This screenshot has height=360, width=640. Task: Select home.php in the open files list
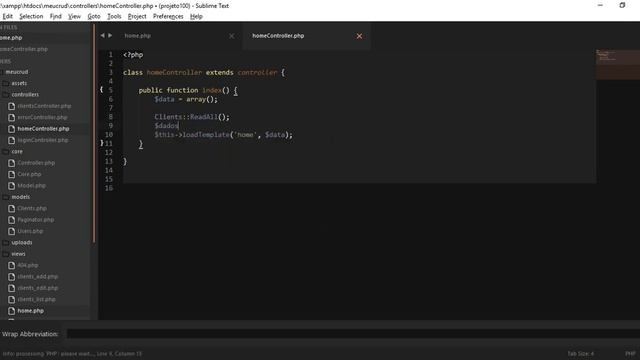point(11,38)
